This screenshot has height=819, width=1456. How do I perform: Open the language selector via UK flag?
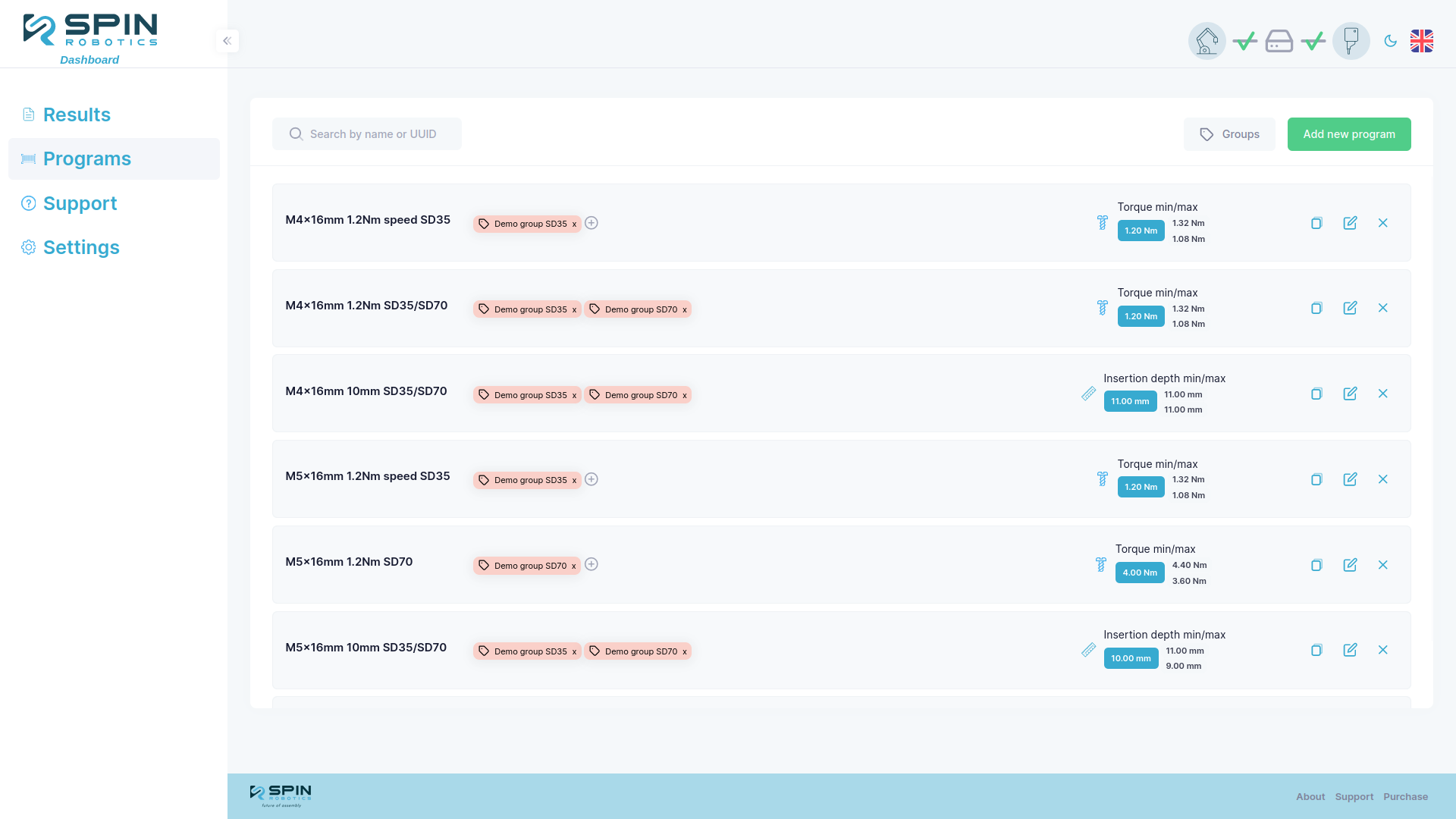[x=1421, y=41]
